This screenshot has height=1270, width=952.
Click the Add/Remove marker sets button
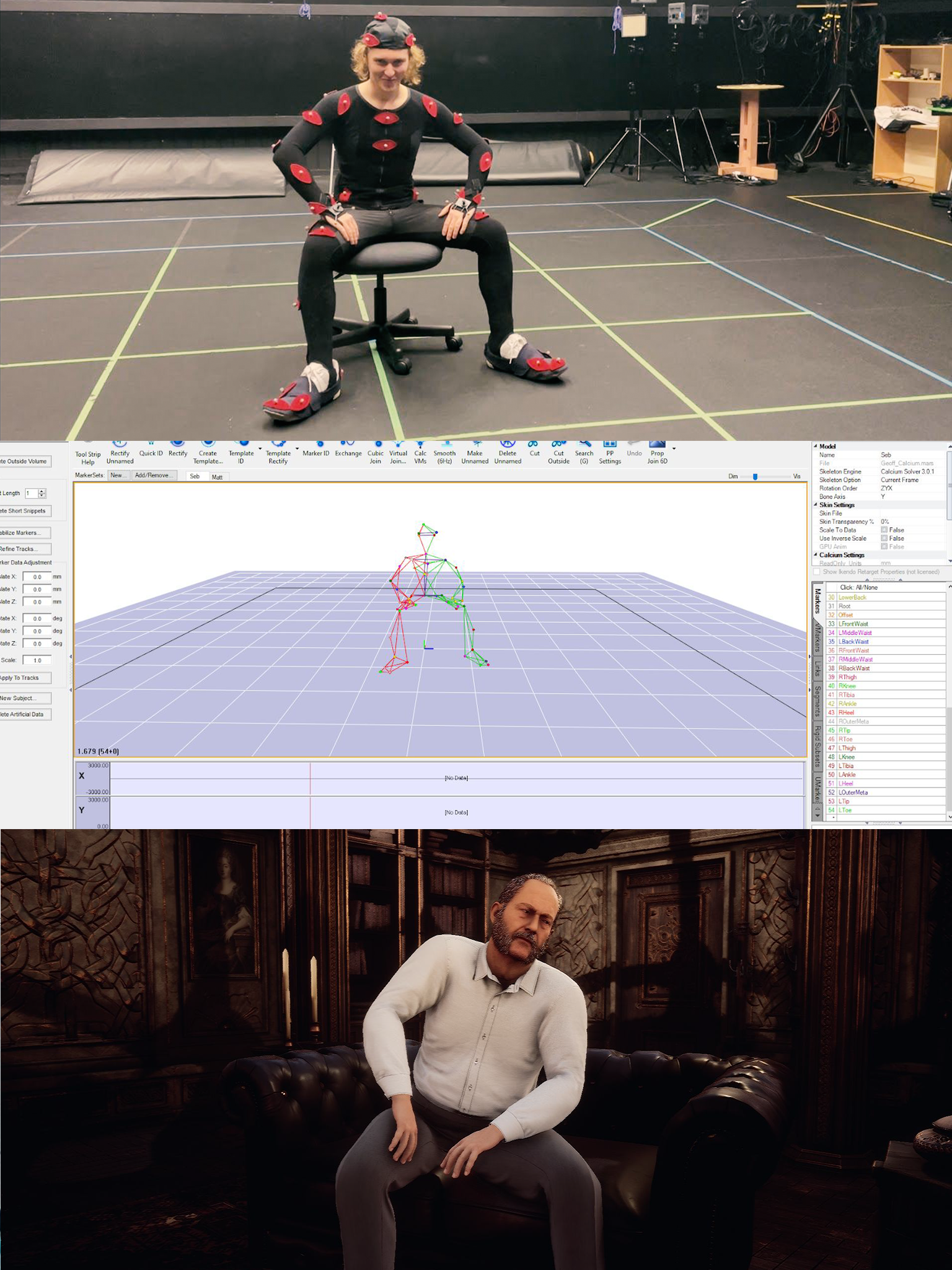[x=152, y=476]
